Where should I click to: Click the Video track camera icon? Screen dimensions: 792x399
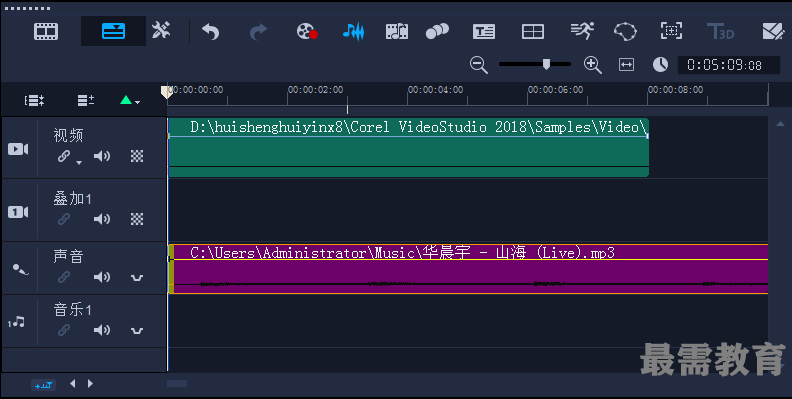tap(18, 149)
